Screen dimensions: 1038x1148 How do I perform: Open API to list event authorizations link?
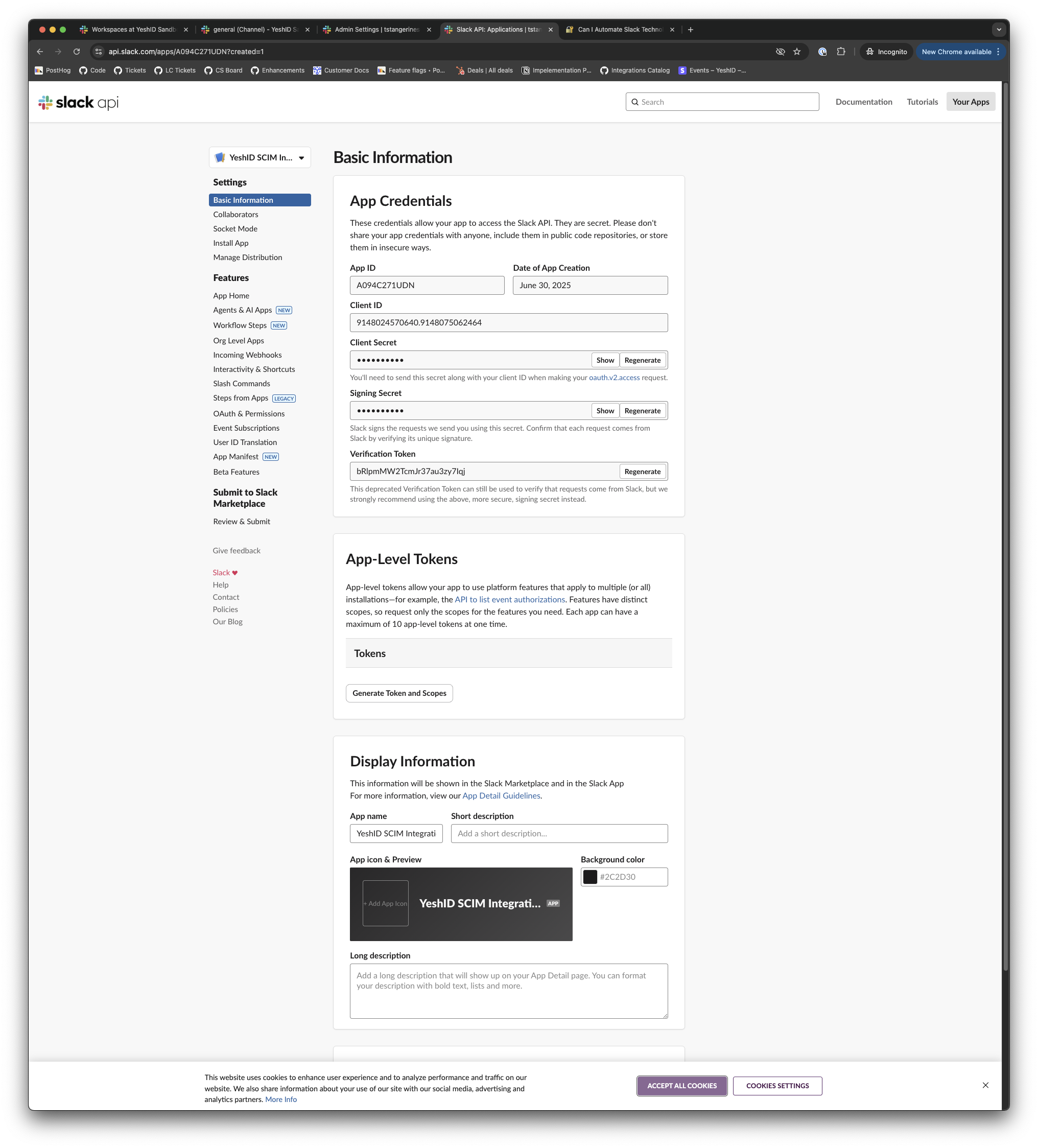(510, 600)
